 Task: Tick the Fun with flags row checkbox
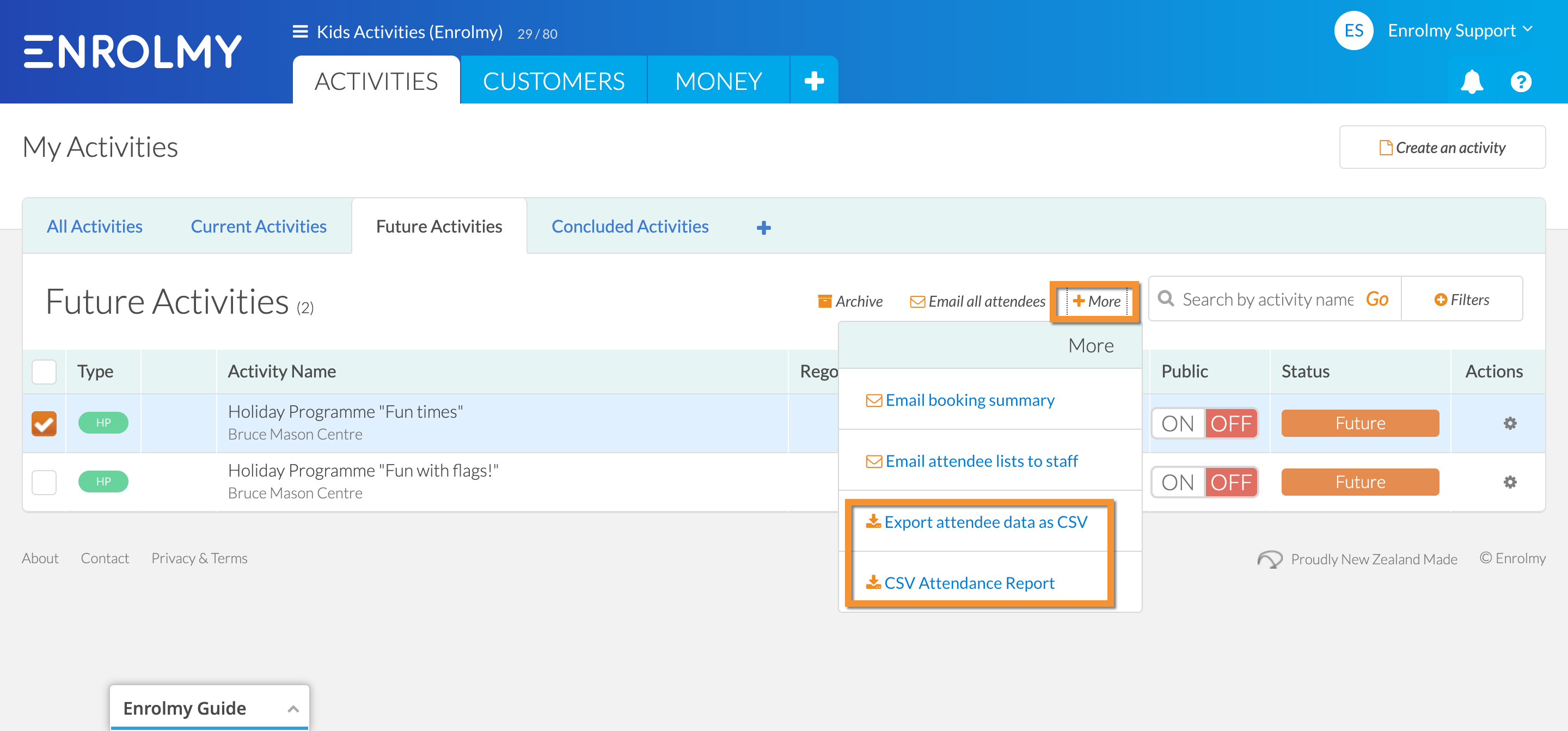(x=44, y=483)
